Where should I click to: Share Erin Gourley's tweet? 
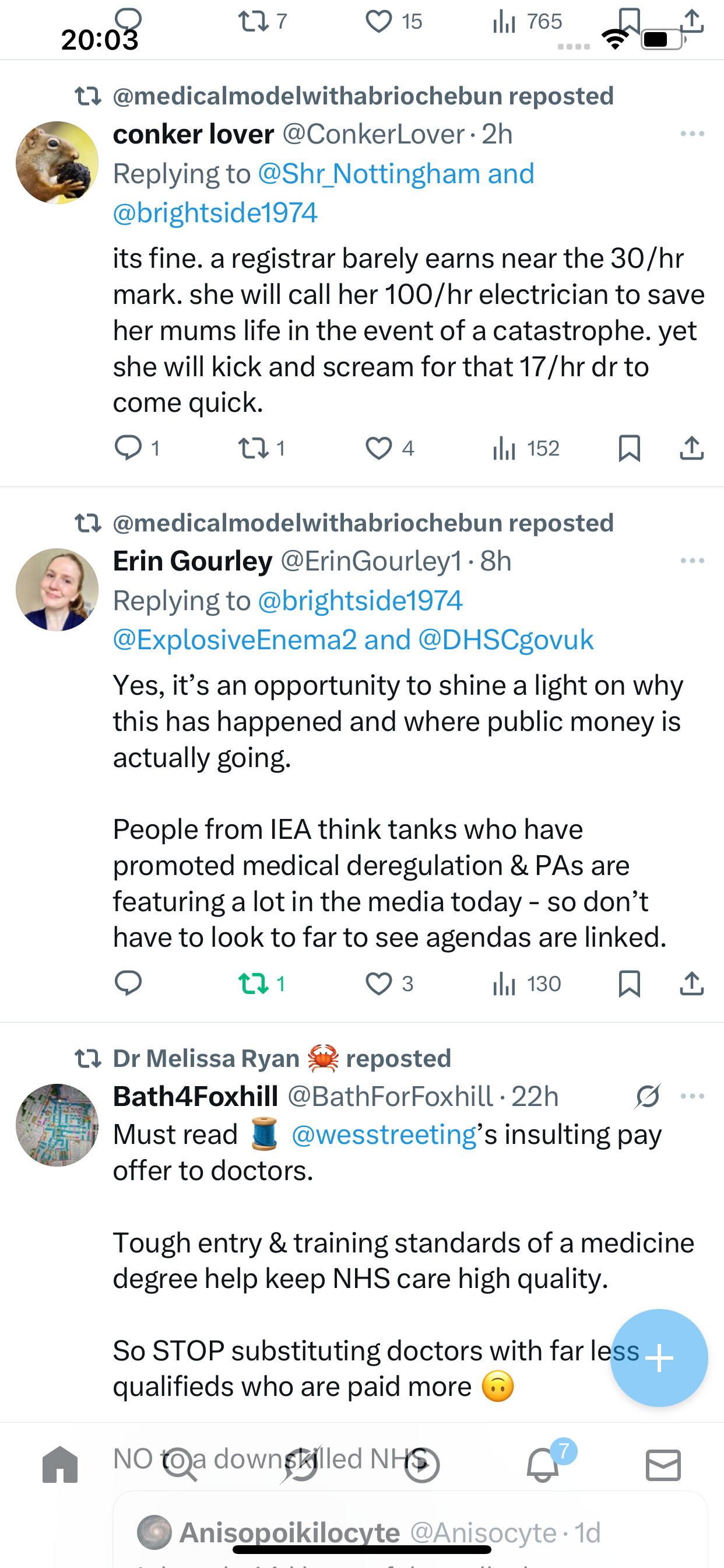[692, 984]
